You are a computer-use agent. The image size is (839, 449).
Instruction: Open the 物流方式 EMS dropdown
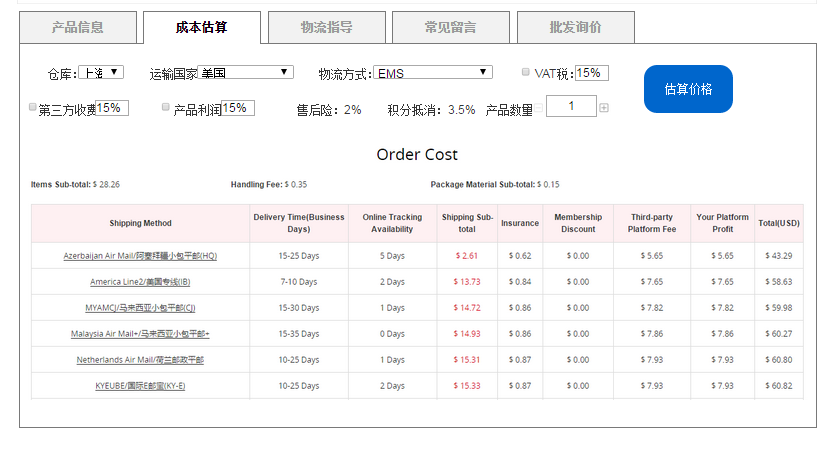click(x=432, y=72)
